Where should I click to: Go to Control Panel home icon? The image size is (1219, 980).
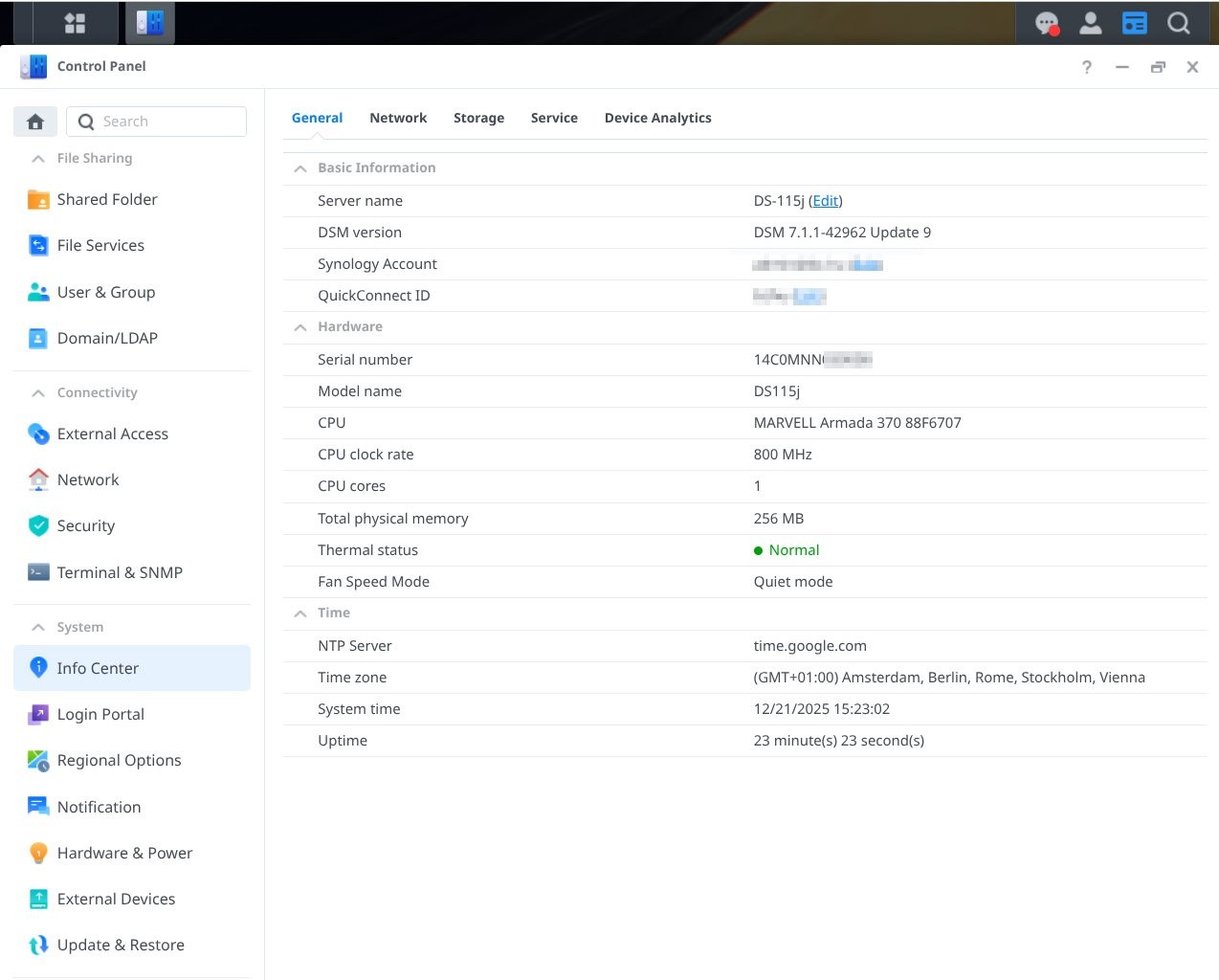click(x=35, y=122)
